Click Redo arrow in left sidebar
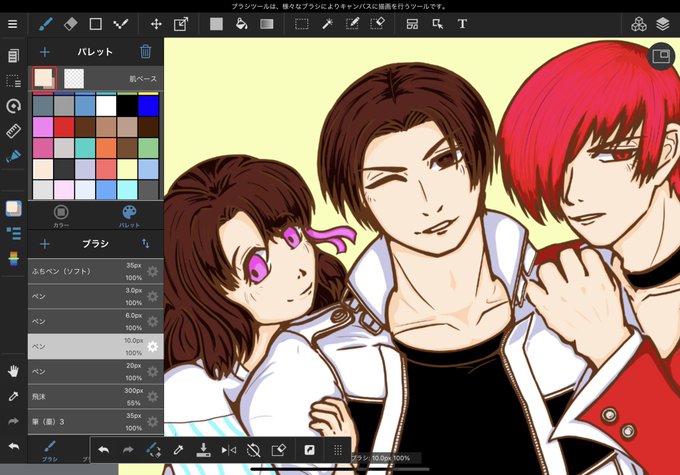The image size is (680, 475). [x=13, y=421]
